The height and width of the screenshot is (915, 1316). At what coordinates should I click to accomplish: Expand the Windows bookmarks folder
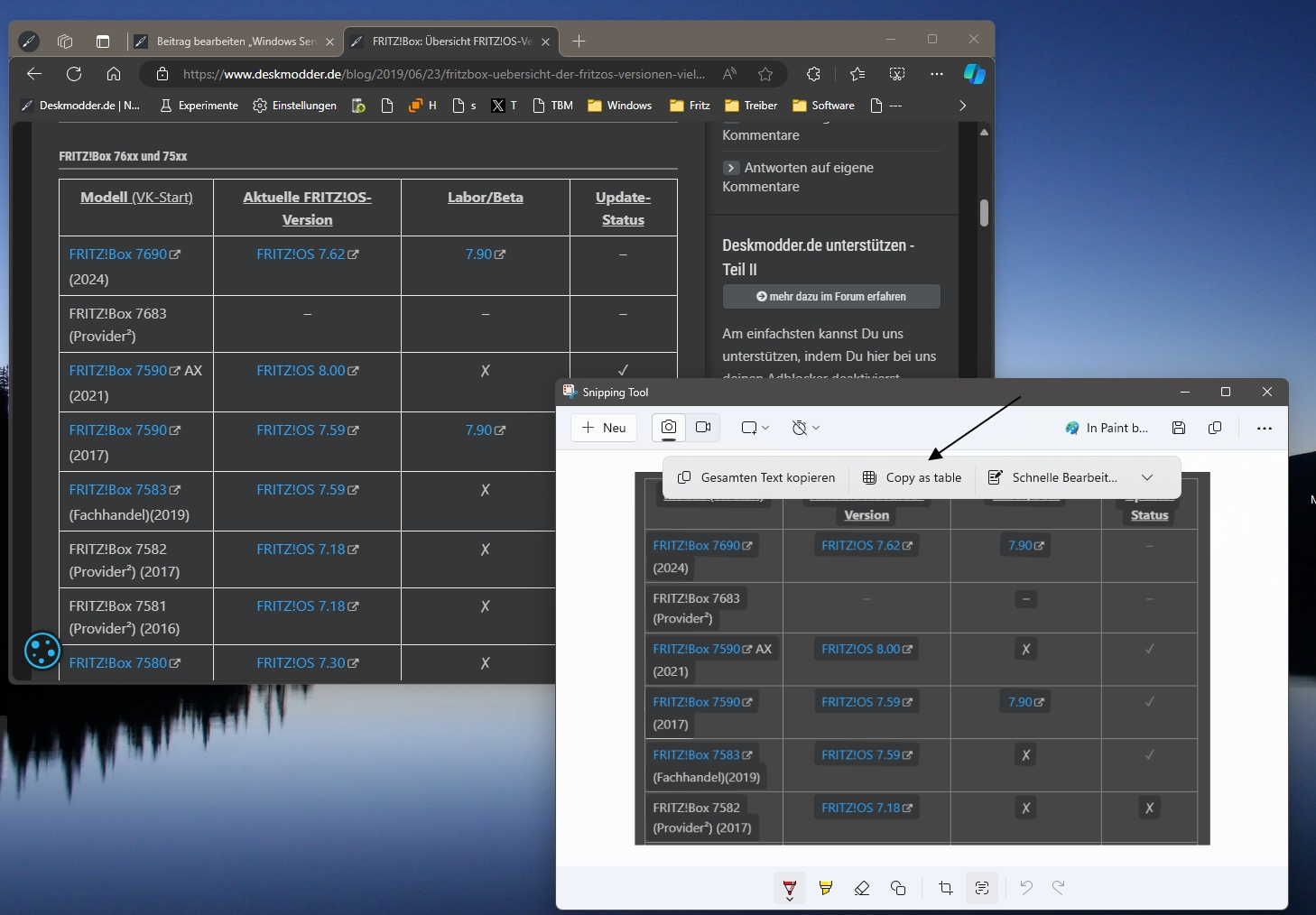pos(619,106)
